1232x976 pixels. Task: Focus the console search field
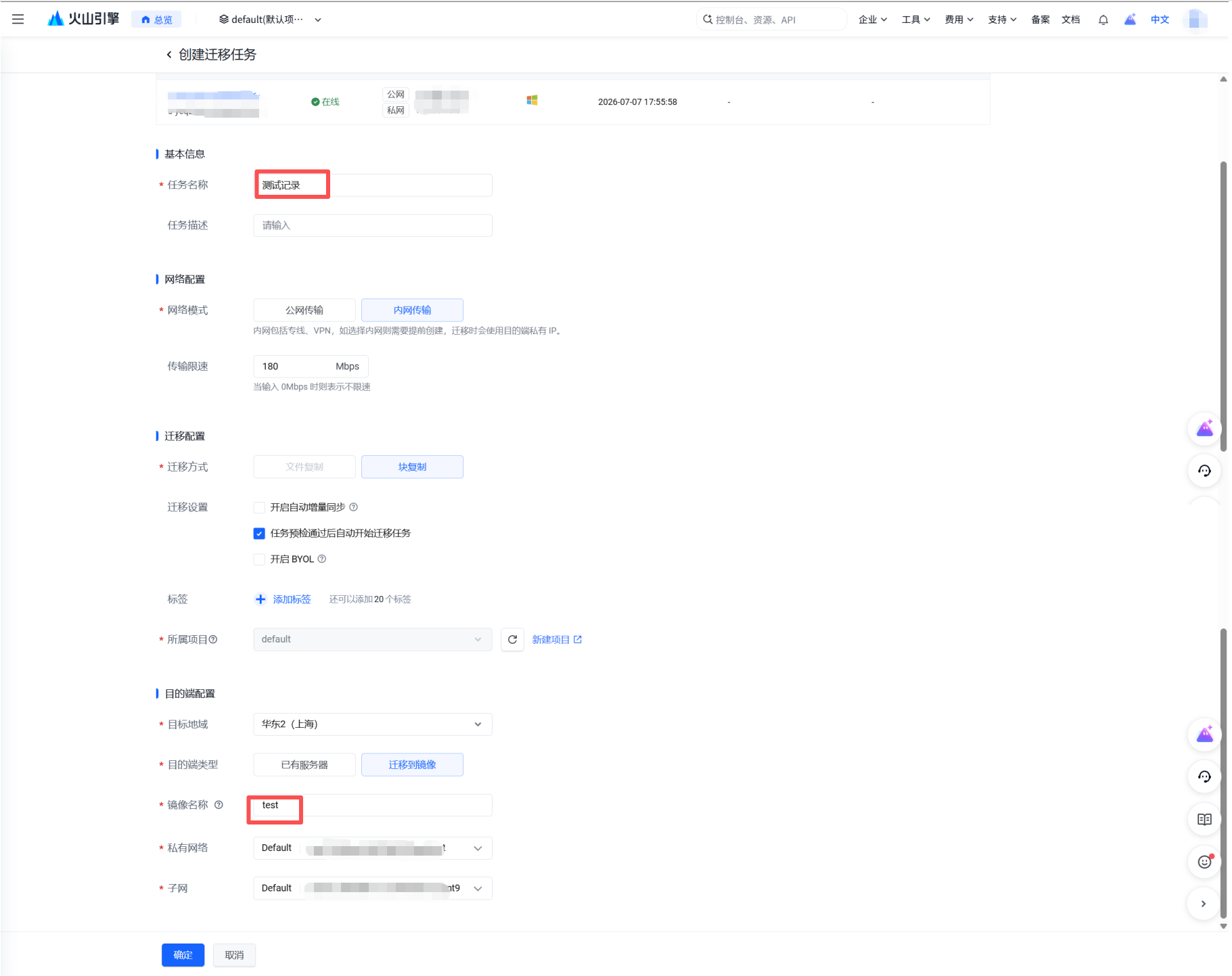click(x=771, y=20)
